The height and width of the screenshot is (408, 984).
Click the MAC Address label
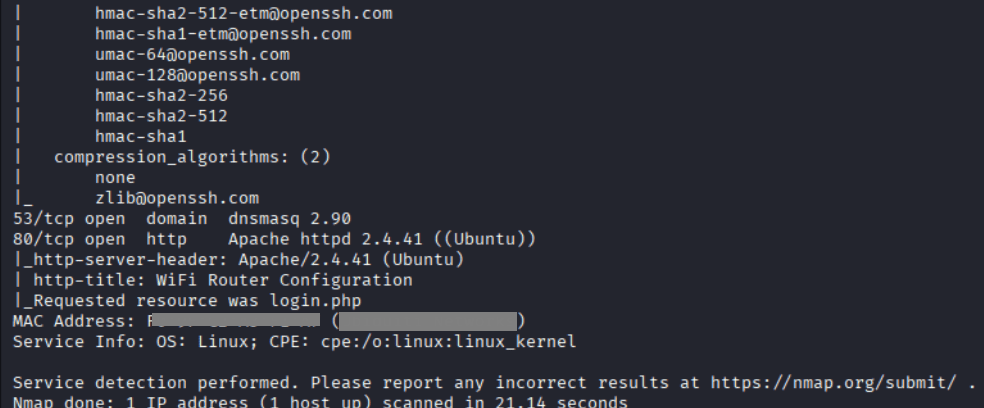[x=75, y=321]
